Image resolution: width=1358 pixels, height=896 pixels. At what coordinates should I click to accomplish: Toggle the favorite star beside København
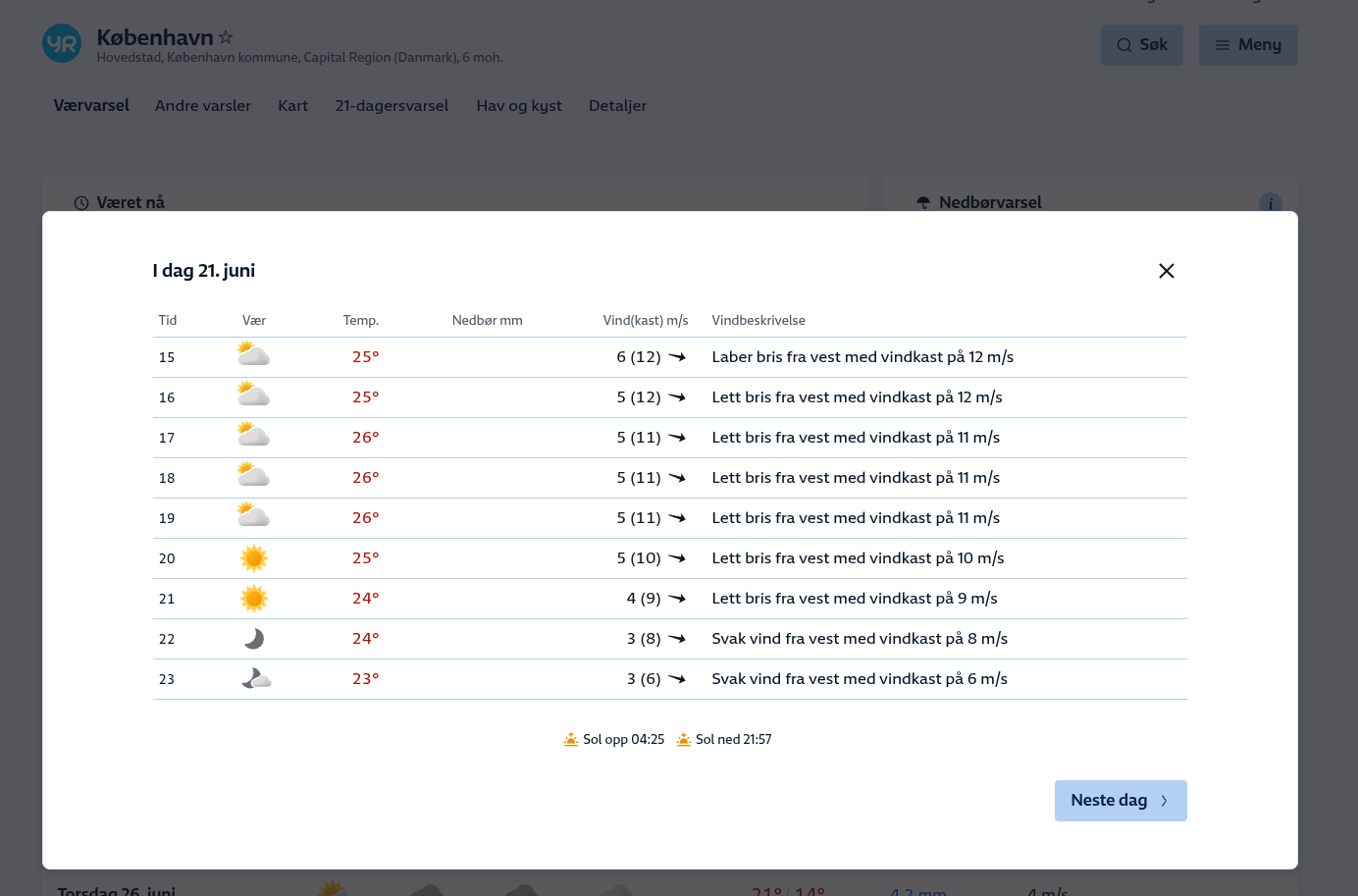(x=226, y=37)
